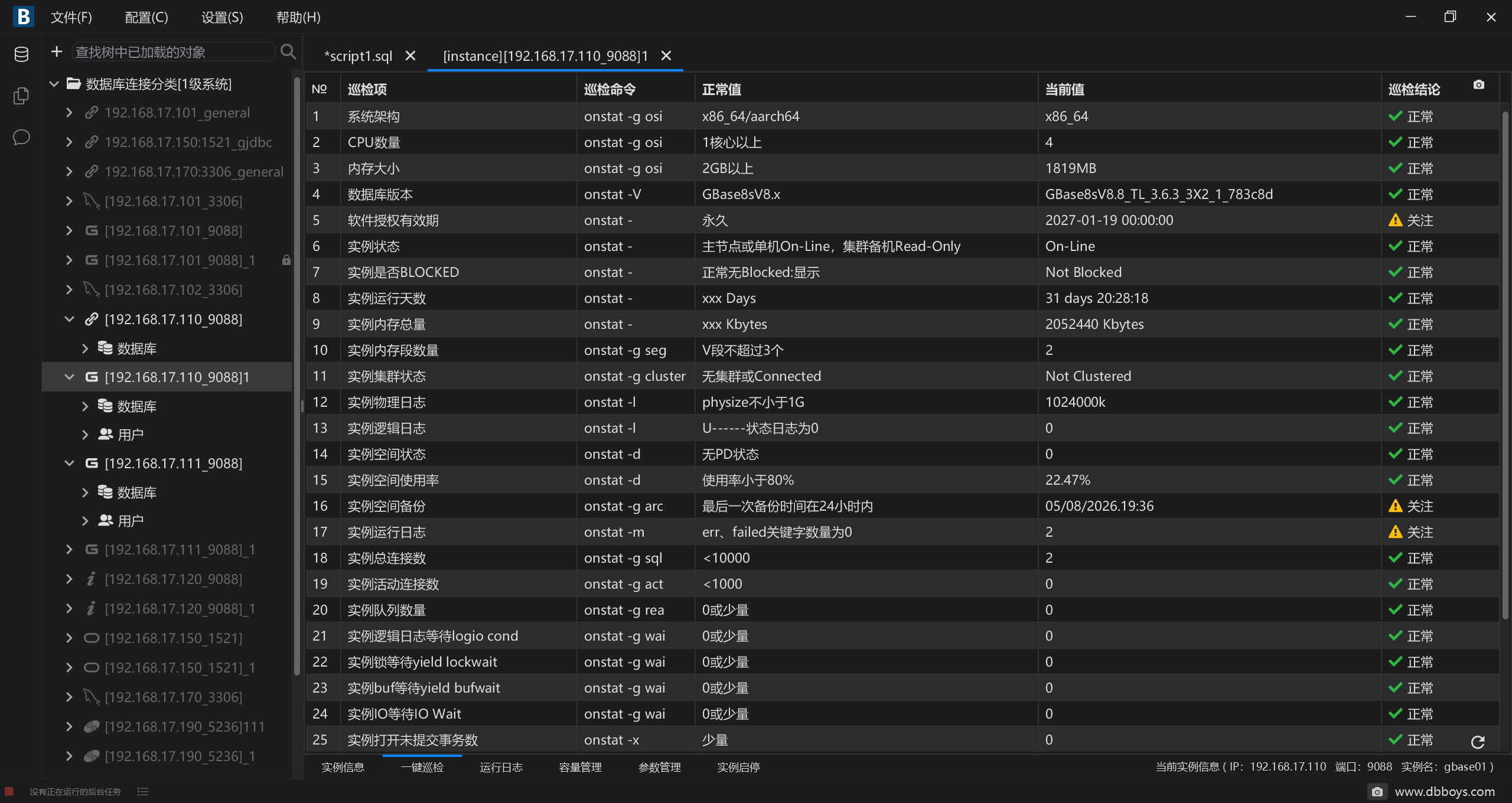Open the 容量管理 bottom tab
The image size is (1512, 803).
(x=581, y=767)
